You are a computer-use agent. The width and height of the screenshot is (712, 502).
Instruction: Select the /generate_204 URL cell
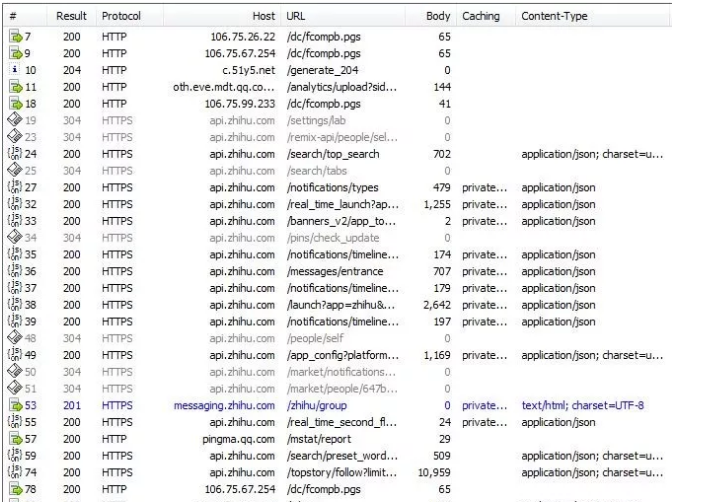[322, 70]
